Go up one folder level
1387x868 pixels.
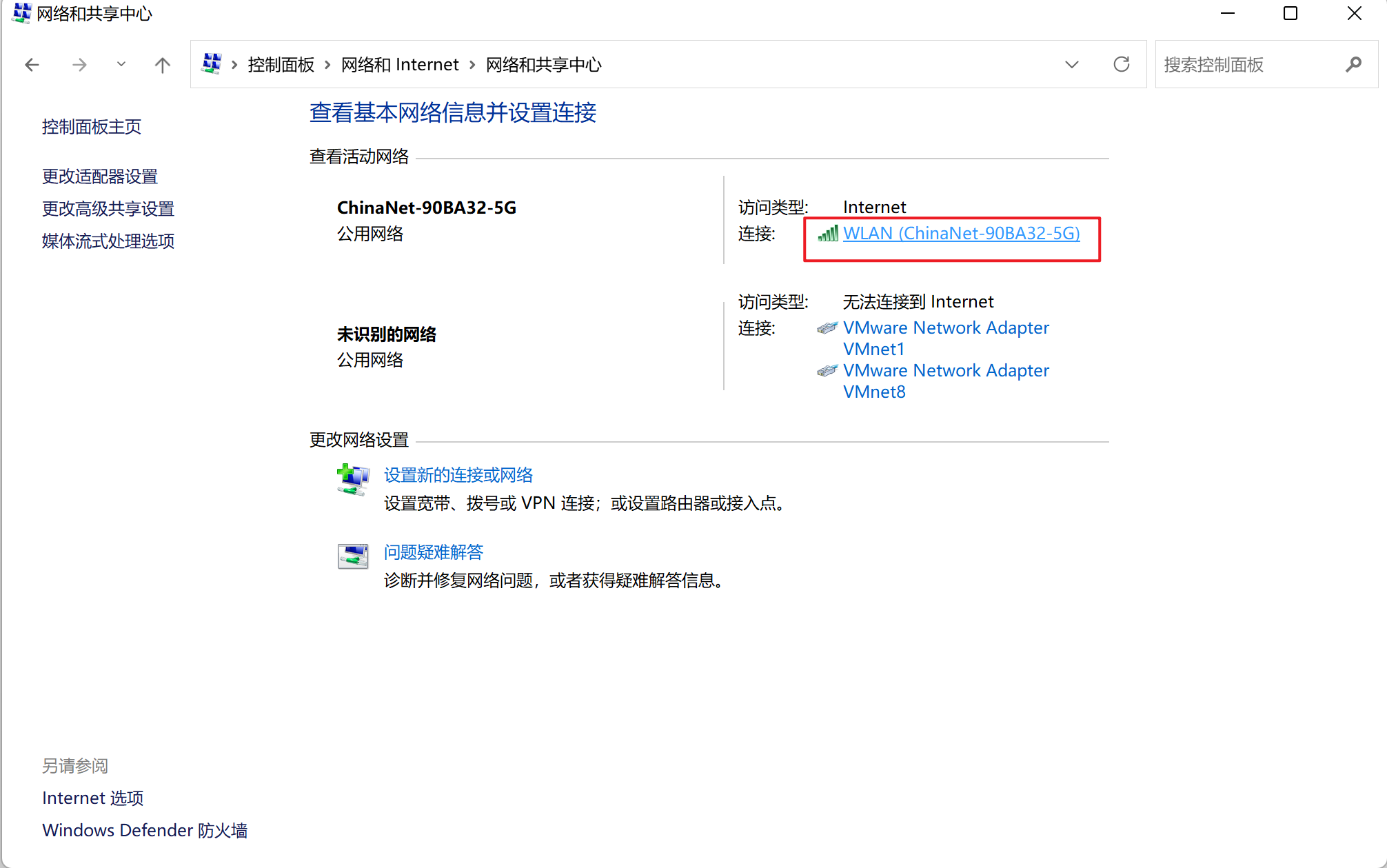[x=163, y=65]
